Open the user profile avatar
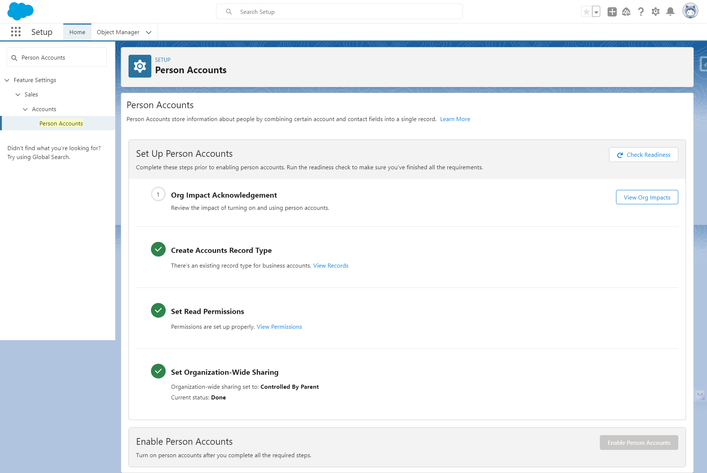 tap(690, 12)
